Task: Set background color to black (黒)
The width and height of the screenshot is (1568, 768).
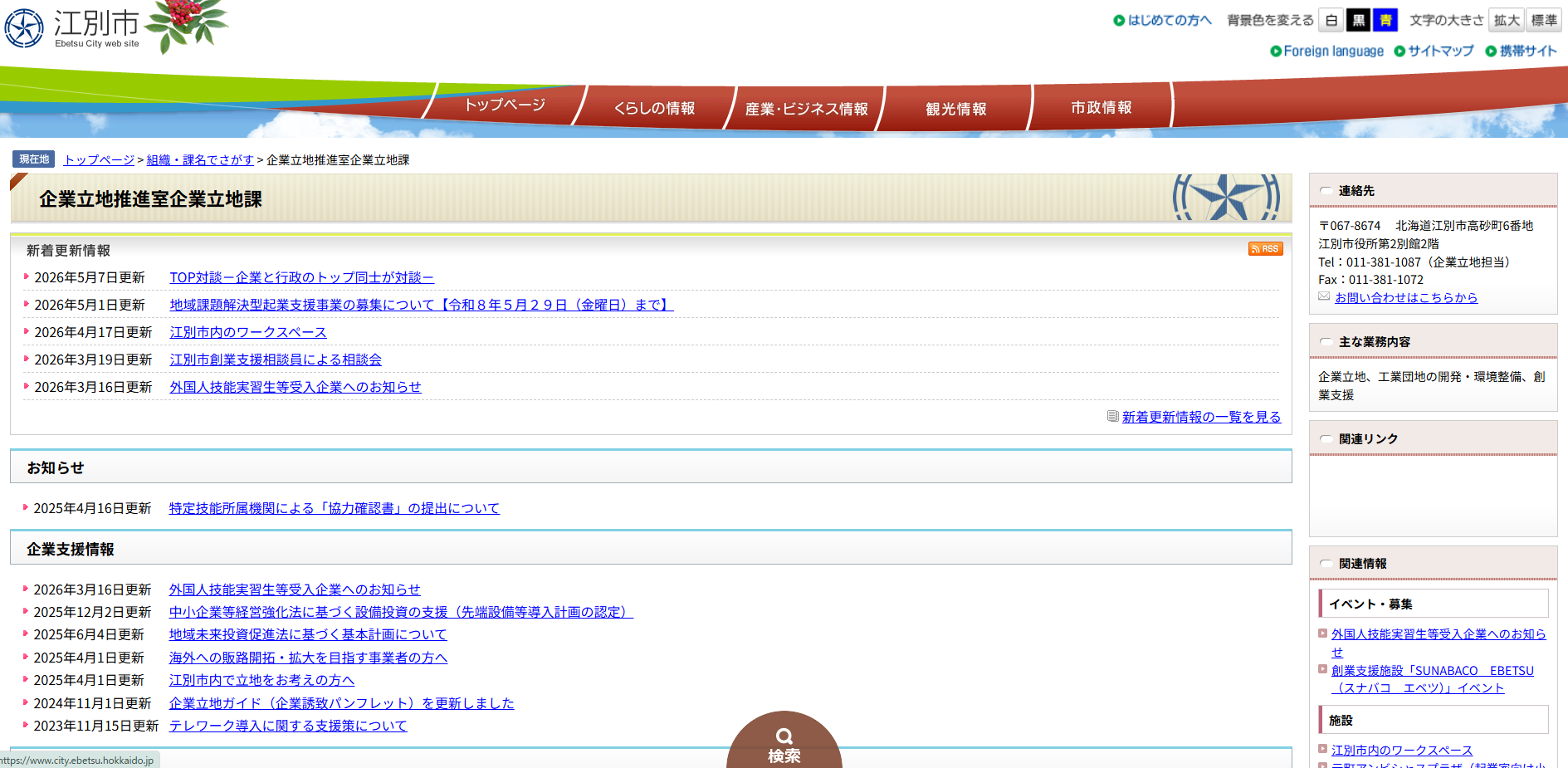Action: [x=1359, y=20]
